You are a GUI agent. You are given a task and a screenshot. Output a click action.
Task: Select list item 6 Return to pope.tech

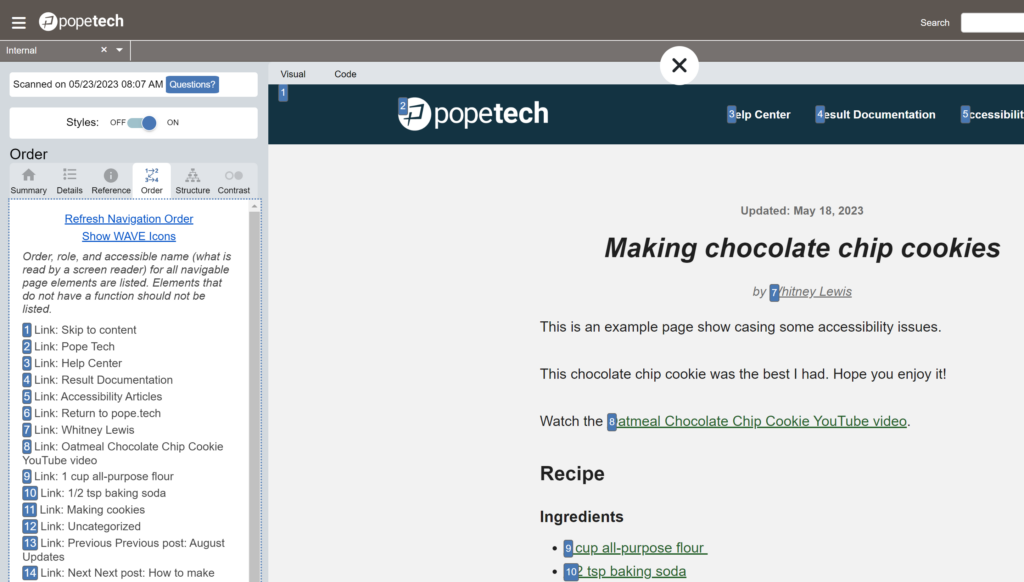click(91, 413)
